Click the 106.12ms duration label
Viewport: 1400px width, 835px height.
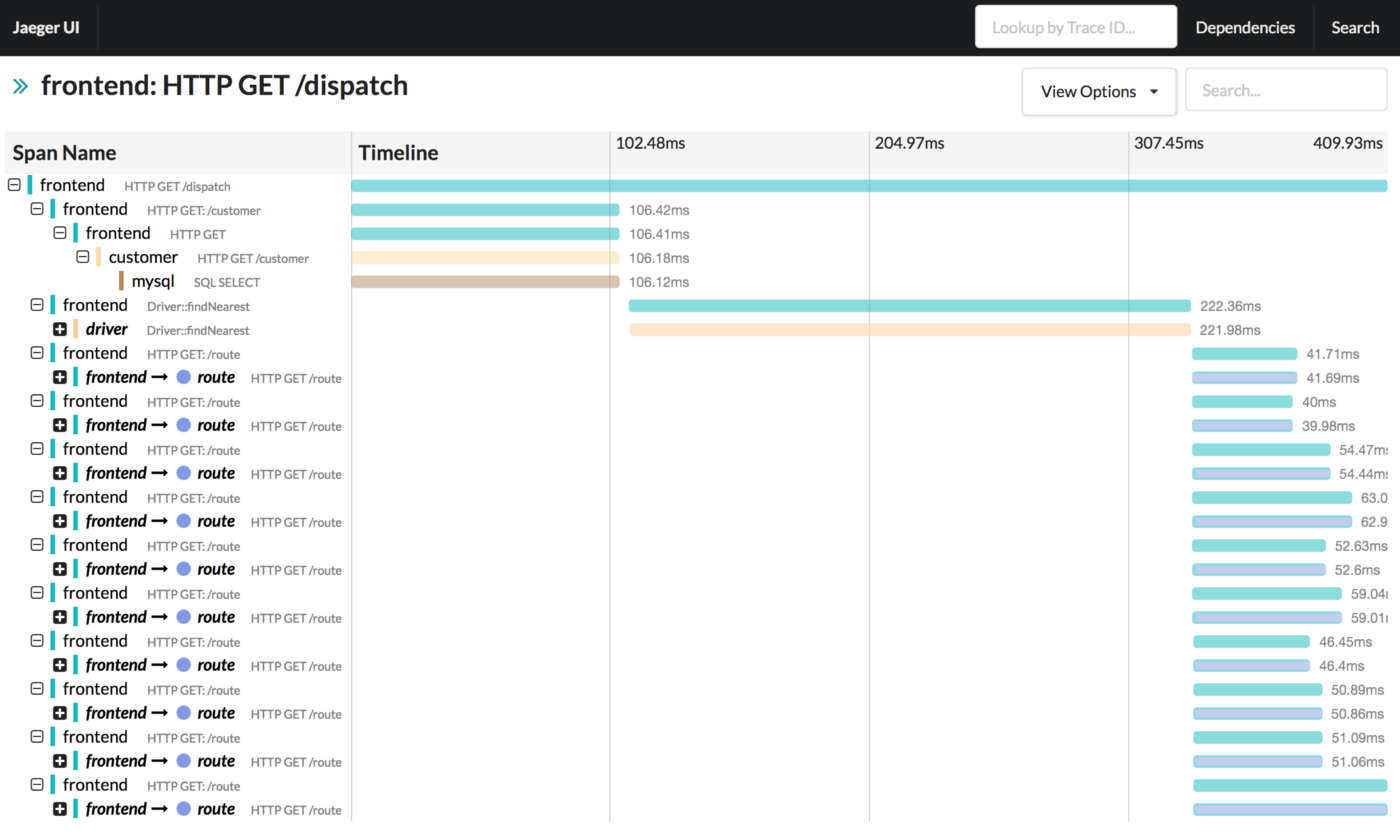coord(659,282)
